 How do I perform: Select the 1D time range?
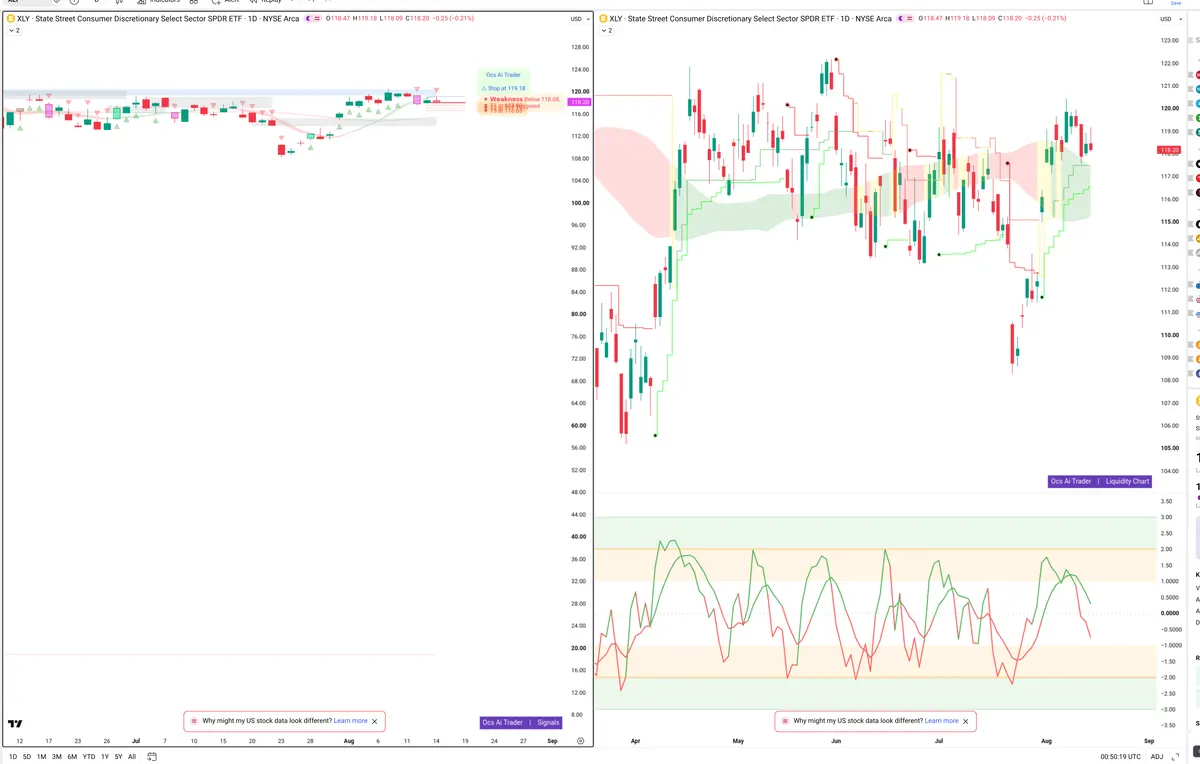(x=13, y=757)
